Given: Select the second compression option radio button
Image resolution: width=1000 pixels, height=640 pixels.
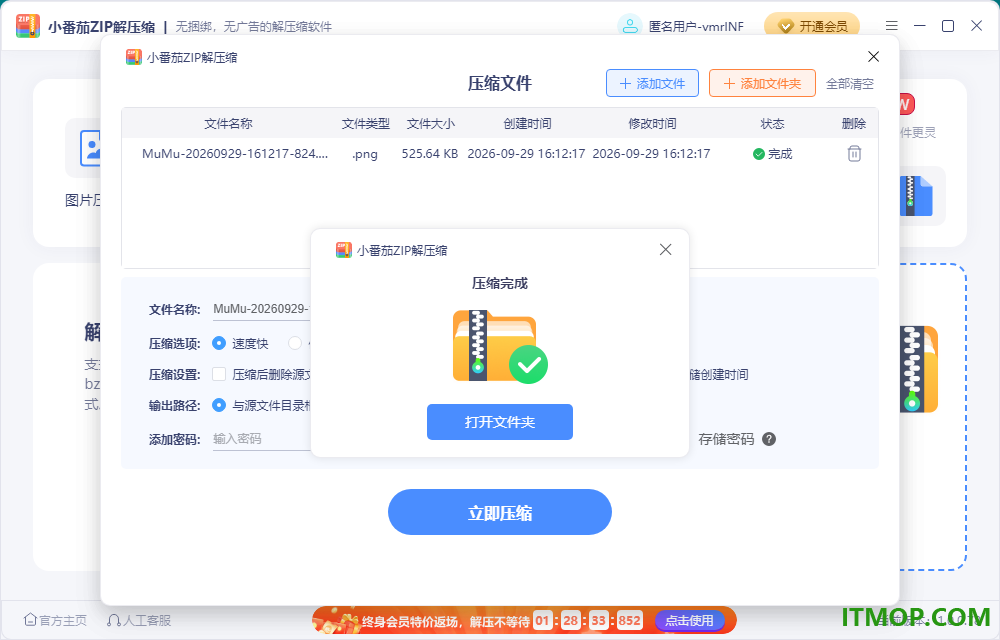Looking at the screenshot, I should point(295,344).
